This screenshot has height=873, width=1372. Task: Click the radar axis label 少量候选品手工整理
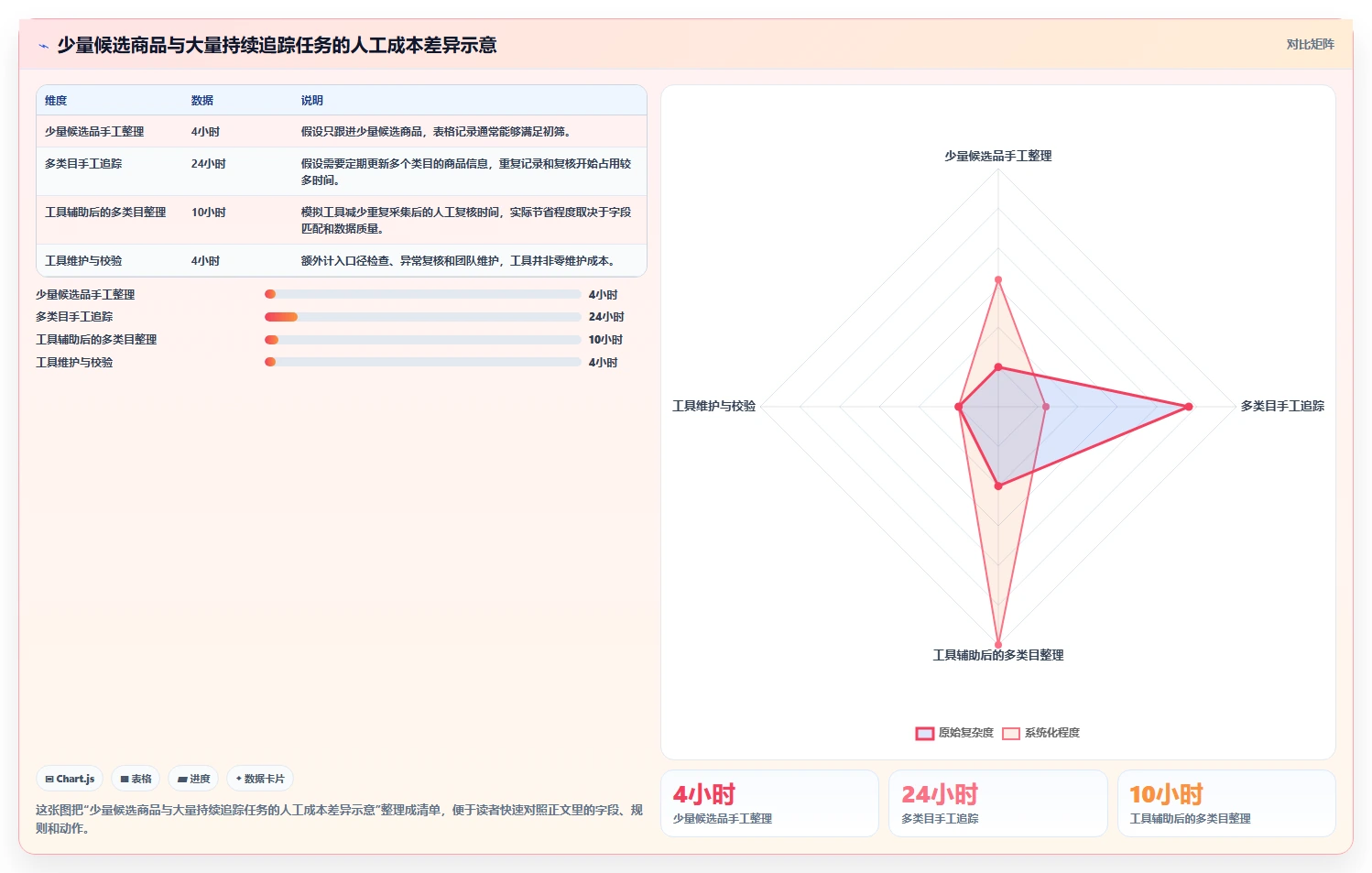coord(998,157)
